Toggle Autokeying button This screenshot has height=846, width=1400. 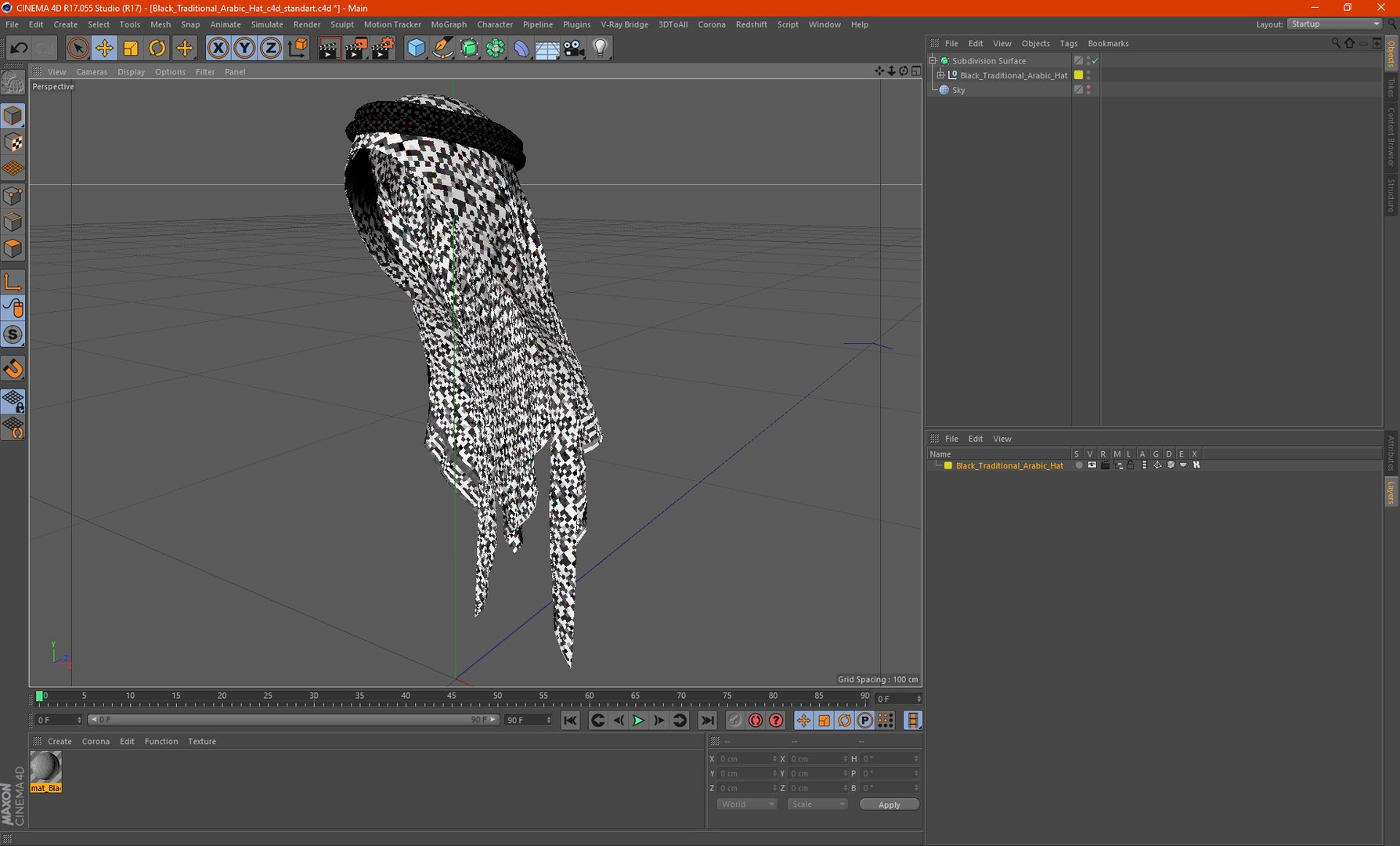click(756, 721)
